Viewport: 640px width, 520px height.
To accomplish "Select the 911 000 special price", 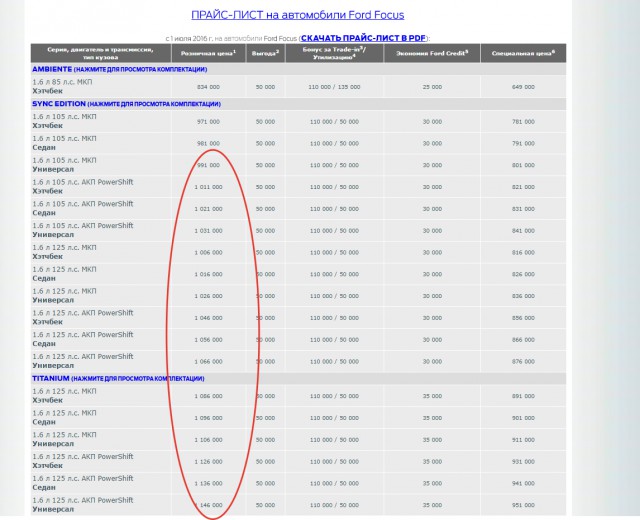I will (523, 440).
